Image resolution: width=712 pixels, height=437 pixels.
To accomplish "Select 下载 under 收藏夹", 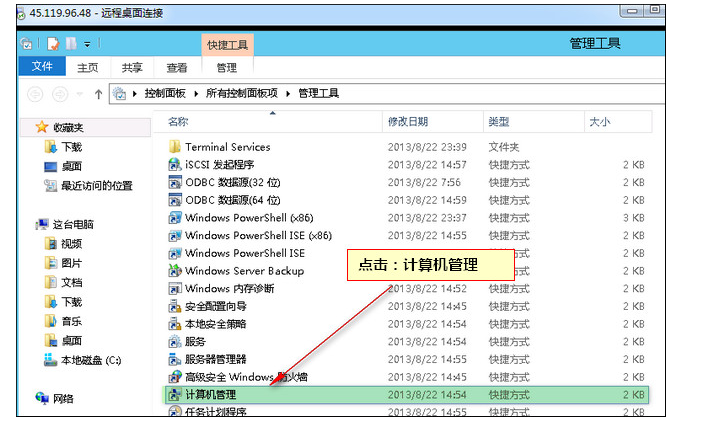I will coord(71,147).
